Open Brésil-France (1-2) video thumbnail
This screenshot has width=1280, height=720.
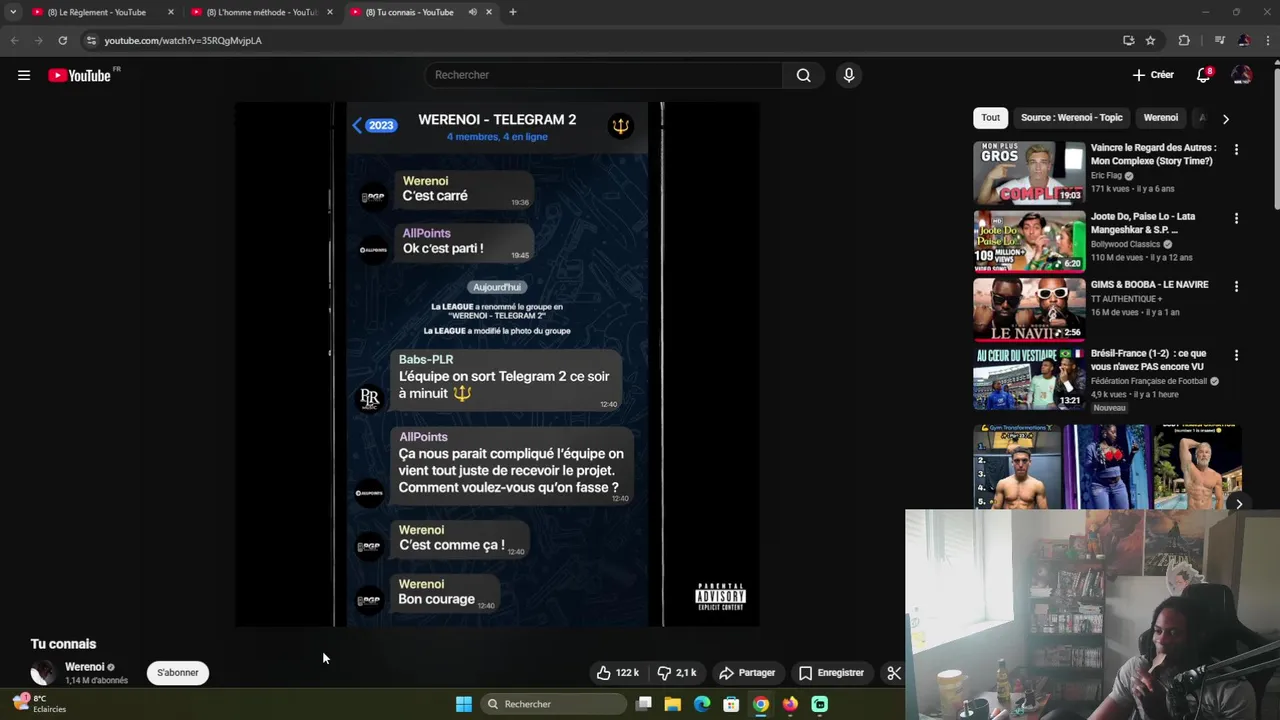(x=1029, y=378)
